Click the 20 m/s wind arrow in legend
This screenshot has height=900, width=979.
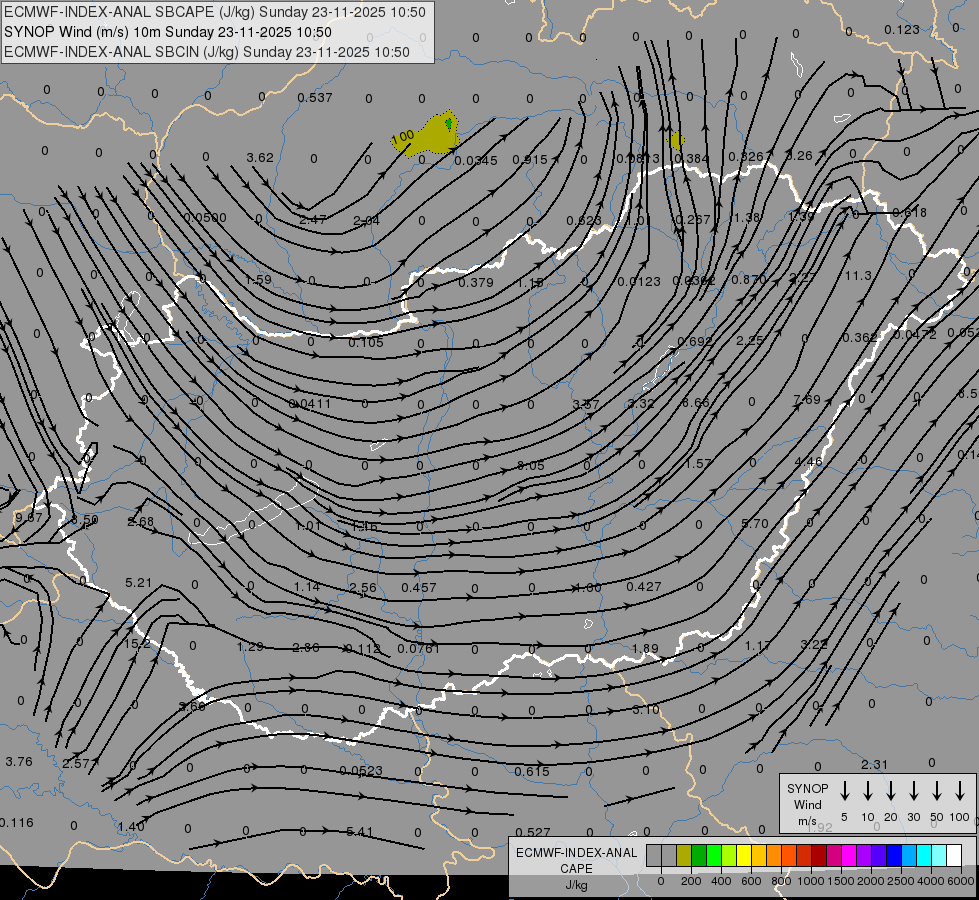click(891, 791)
